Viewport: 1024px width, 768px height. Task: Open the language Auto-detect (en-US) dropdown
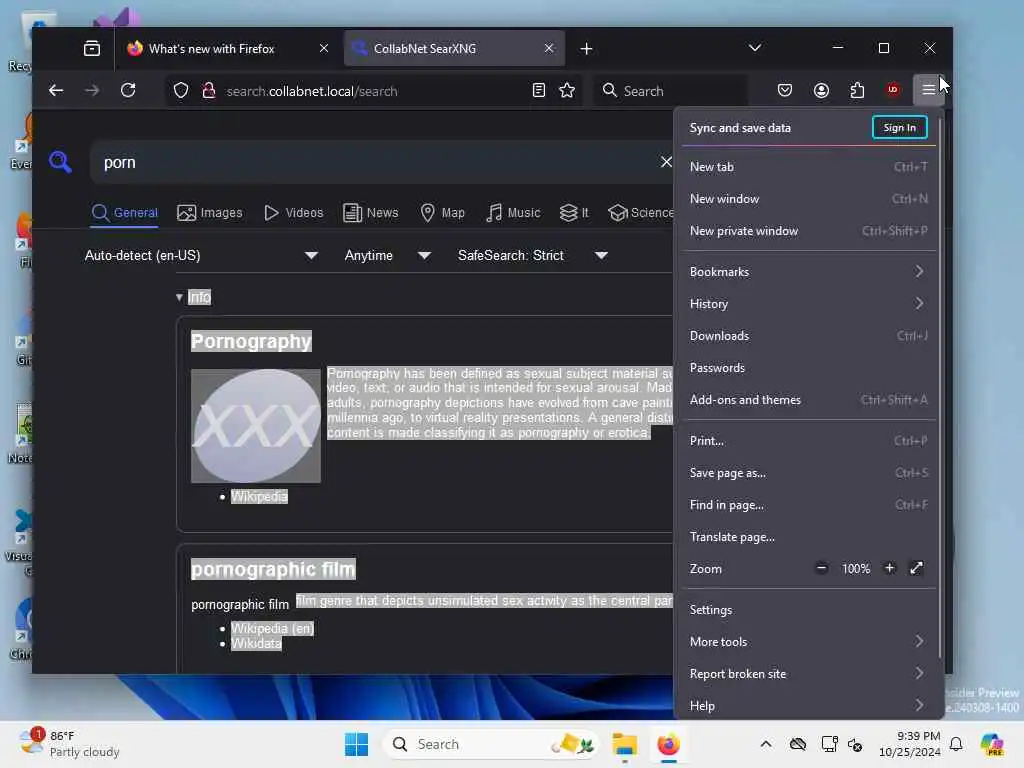[x=201, y=255]
